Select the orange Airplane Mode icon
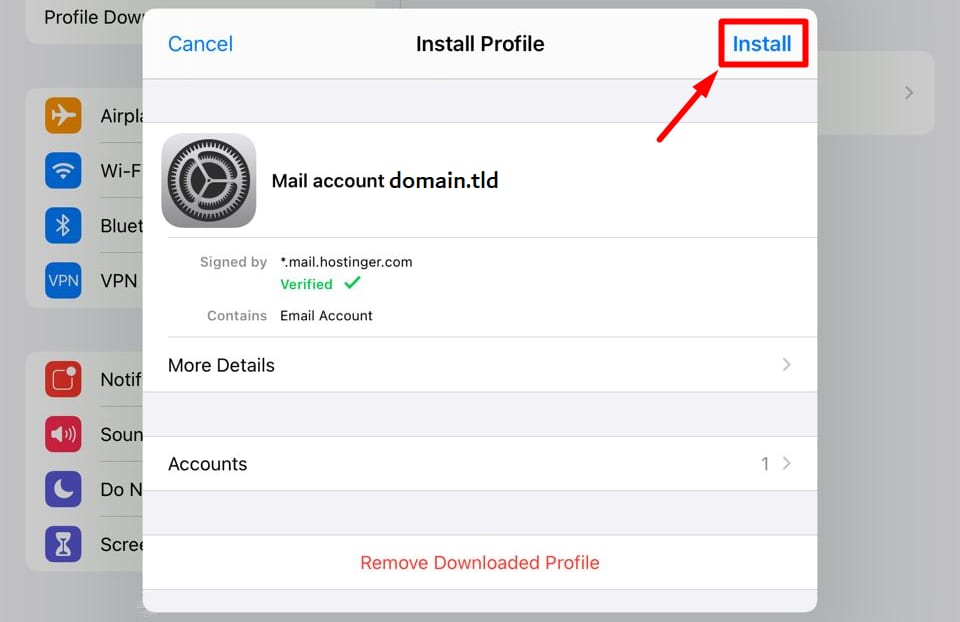The width and height of the screenshot is (960, 622). point(63,115)
